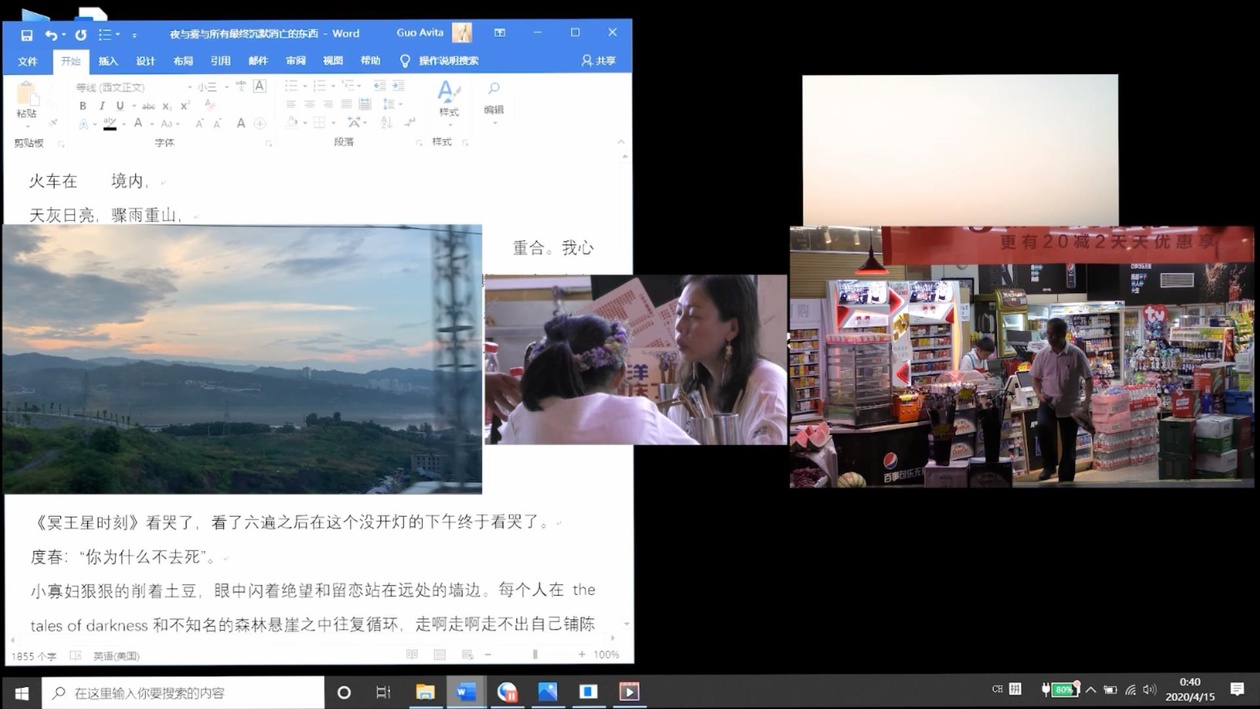Click the 1855 个字 word count
Screen dimensions: 1260x709
tap(34, 656)
